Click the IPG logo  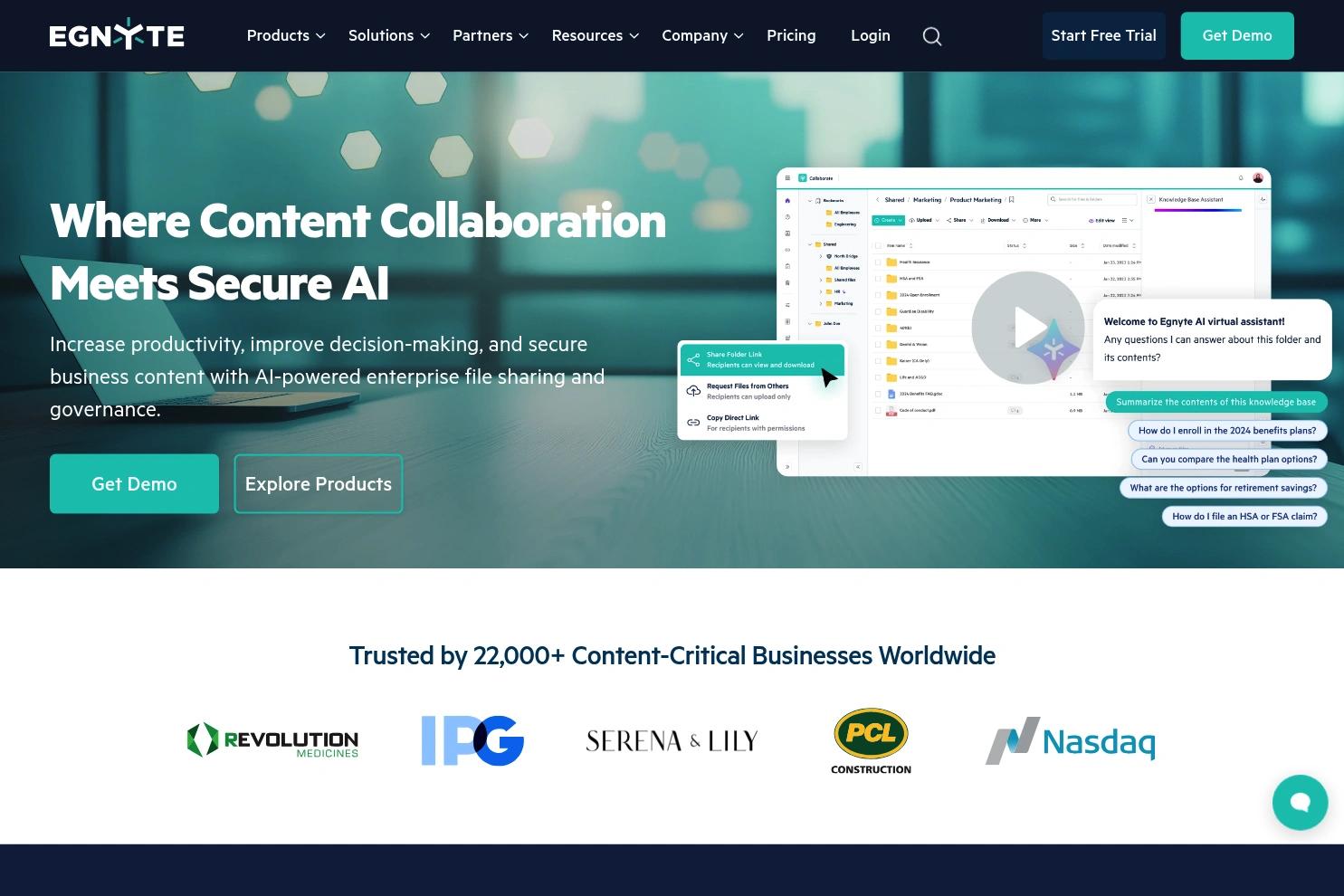pyautogui.click(x=472, y=740)
